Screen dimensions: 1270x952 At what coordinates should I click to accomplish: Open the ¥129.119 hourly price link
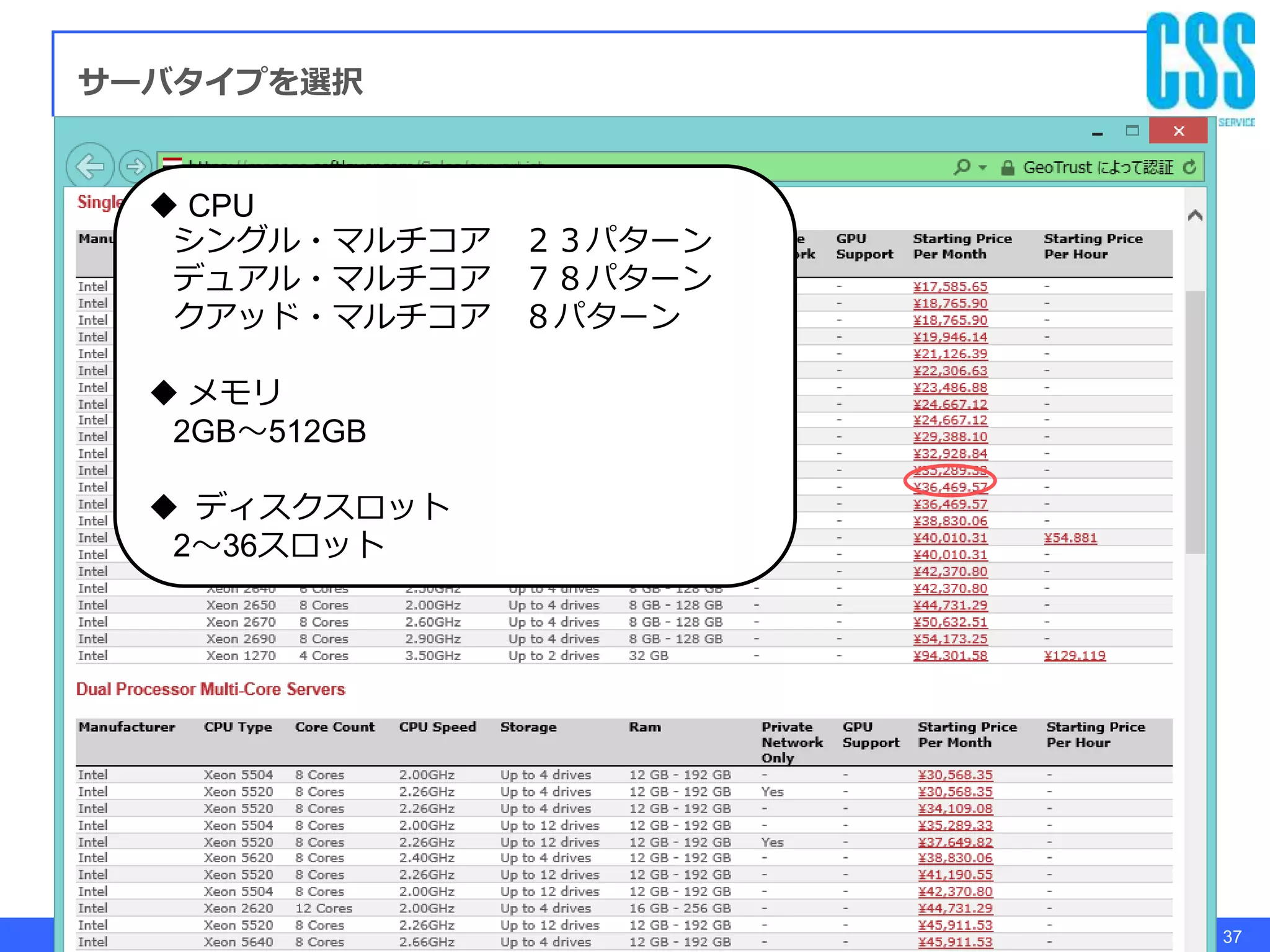click(1075, 655)
